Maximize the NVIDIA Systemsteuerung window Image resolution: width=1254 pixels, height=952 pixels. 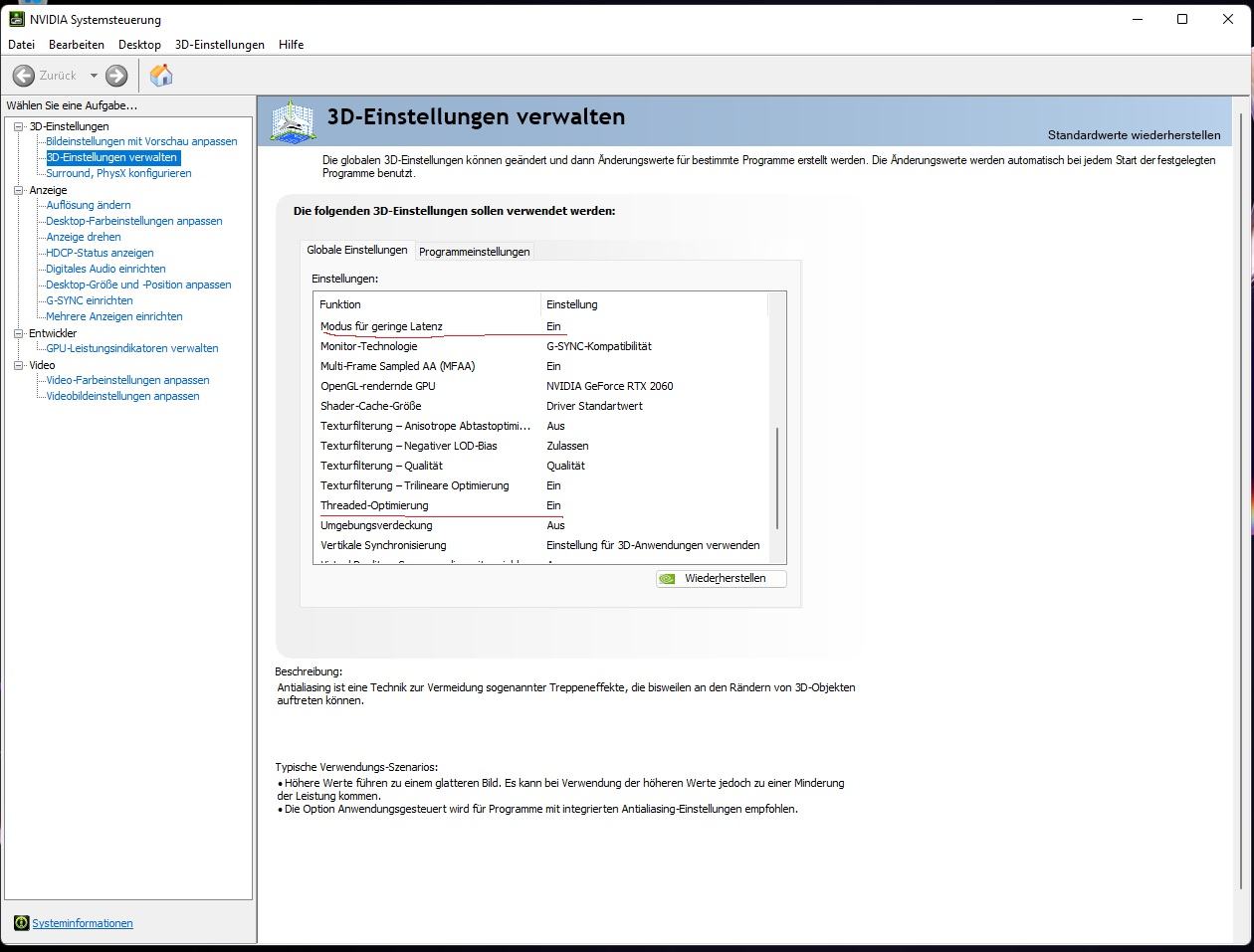(x=1182, y=19)
